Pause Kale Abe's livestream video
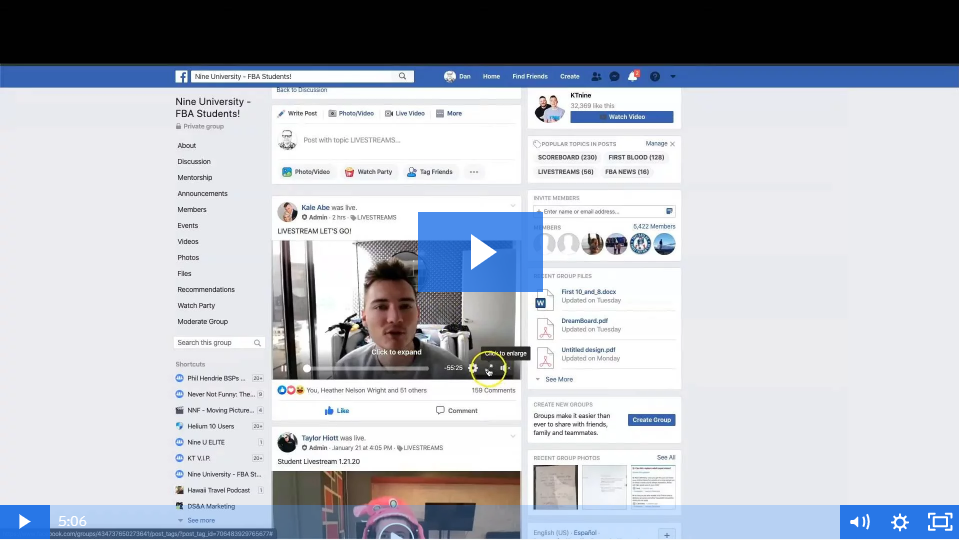 pyautogui.click(x=284, y=368)
